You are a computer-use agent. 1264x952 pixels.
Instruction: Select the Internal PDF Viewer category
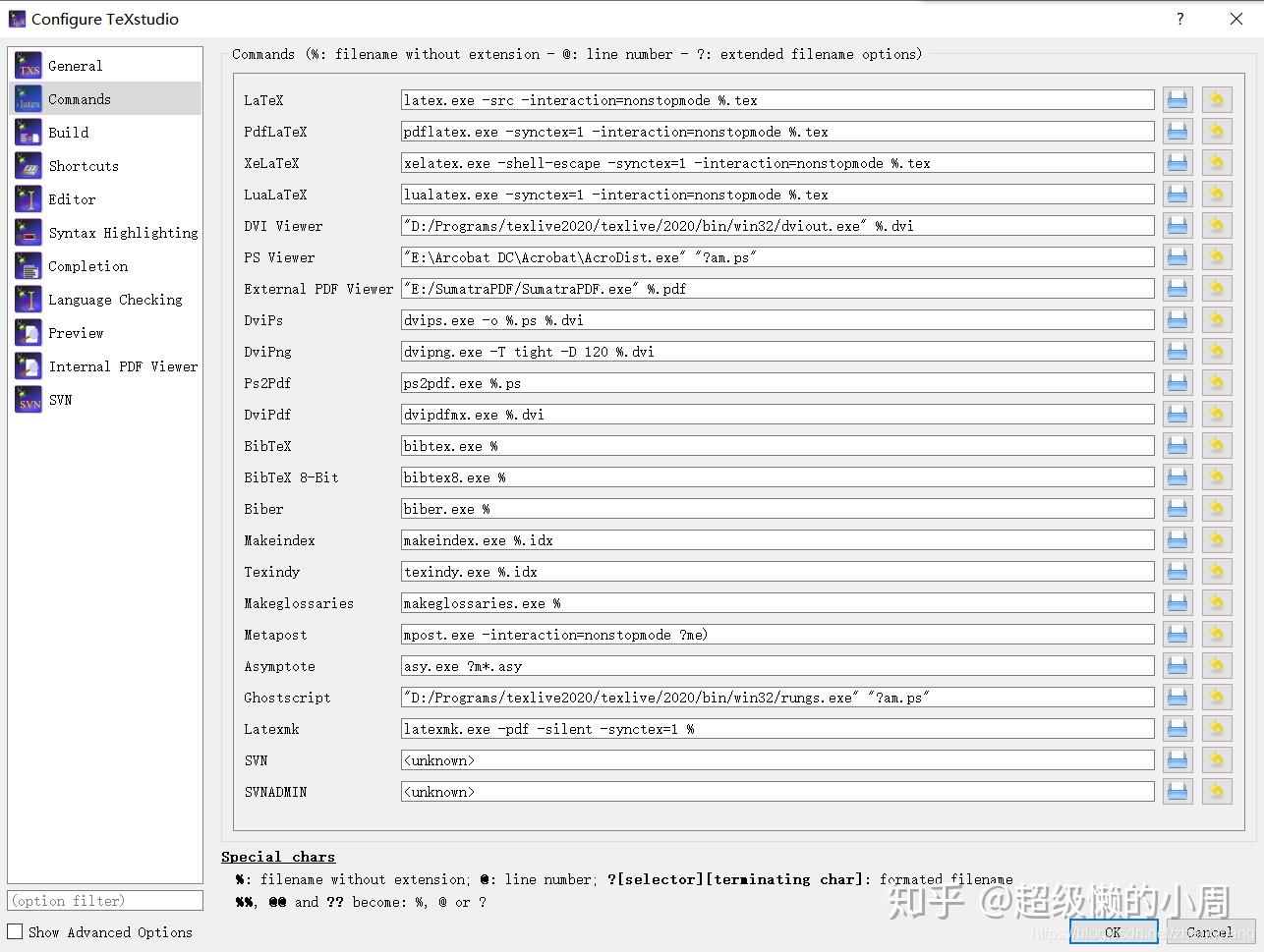click(x=125, y=366)
